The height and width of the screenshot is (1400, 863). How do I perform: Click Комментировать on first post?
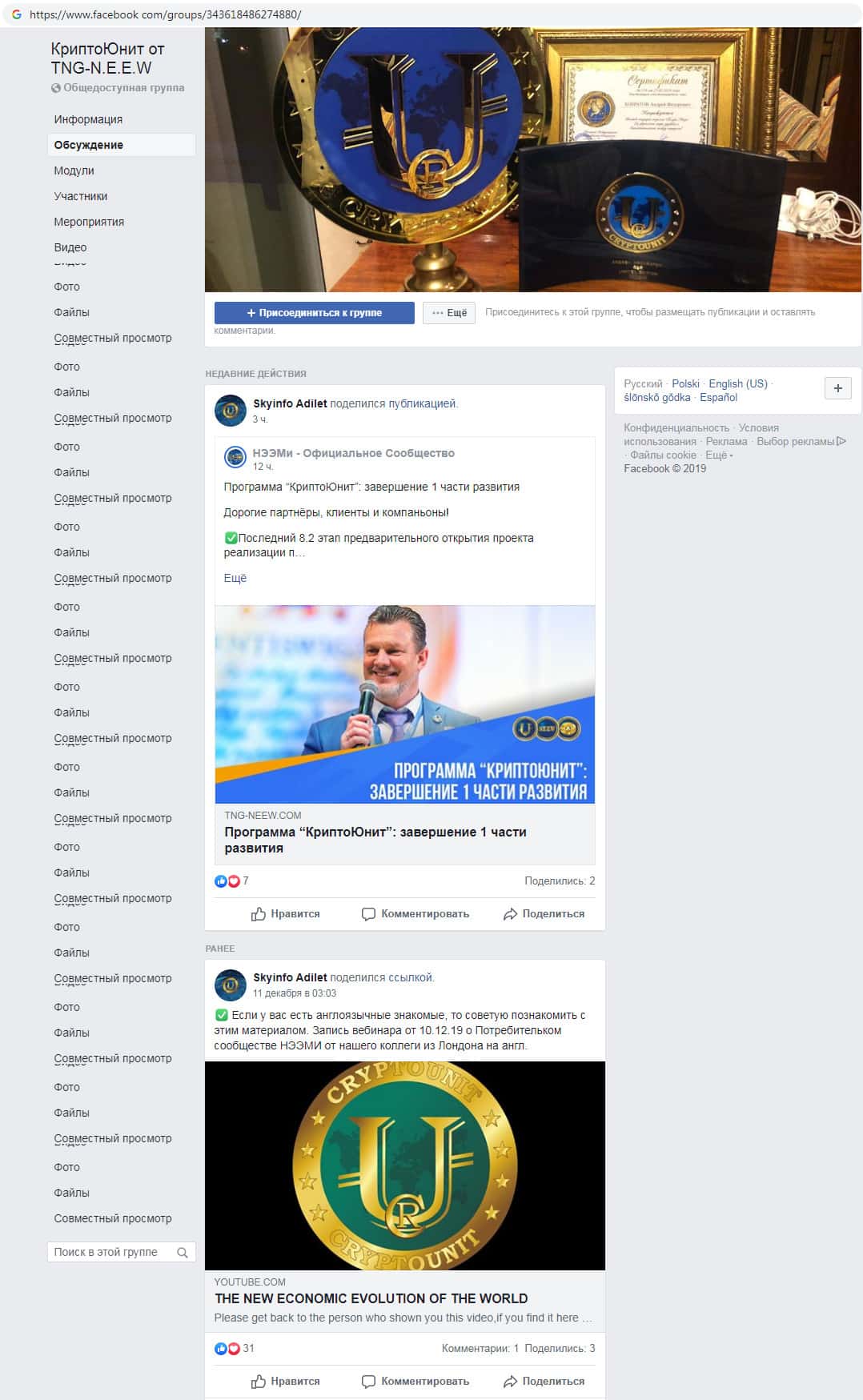(x=415, y=913)
